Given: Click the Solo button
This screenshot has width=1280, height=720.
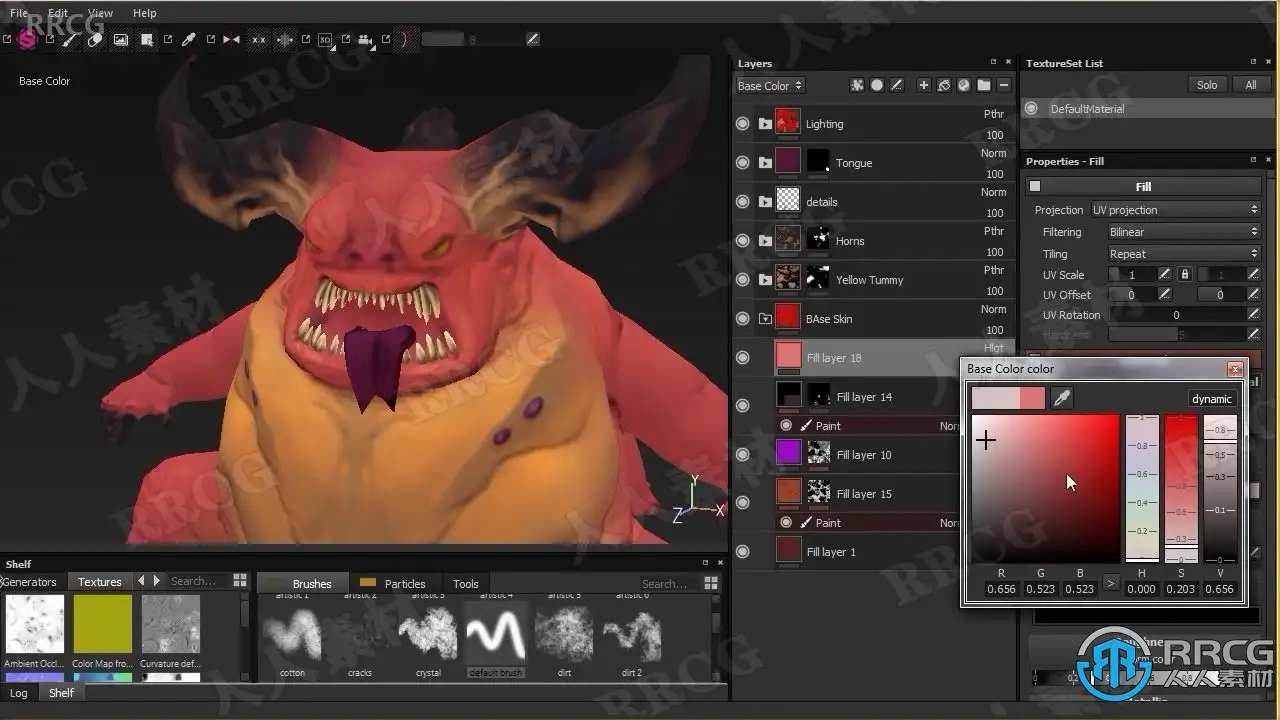Looking at the screenshot, I should click(1207, 85).
